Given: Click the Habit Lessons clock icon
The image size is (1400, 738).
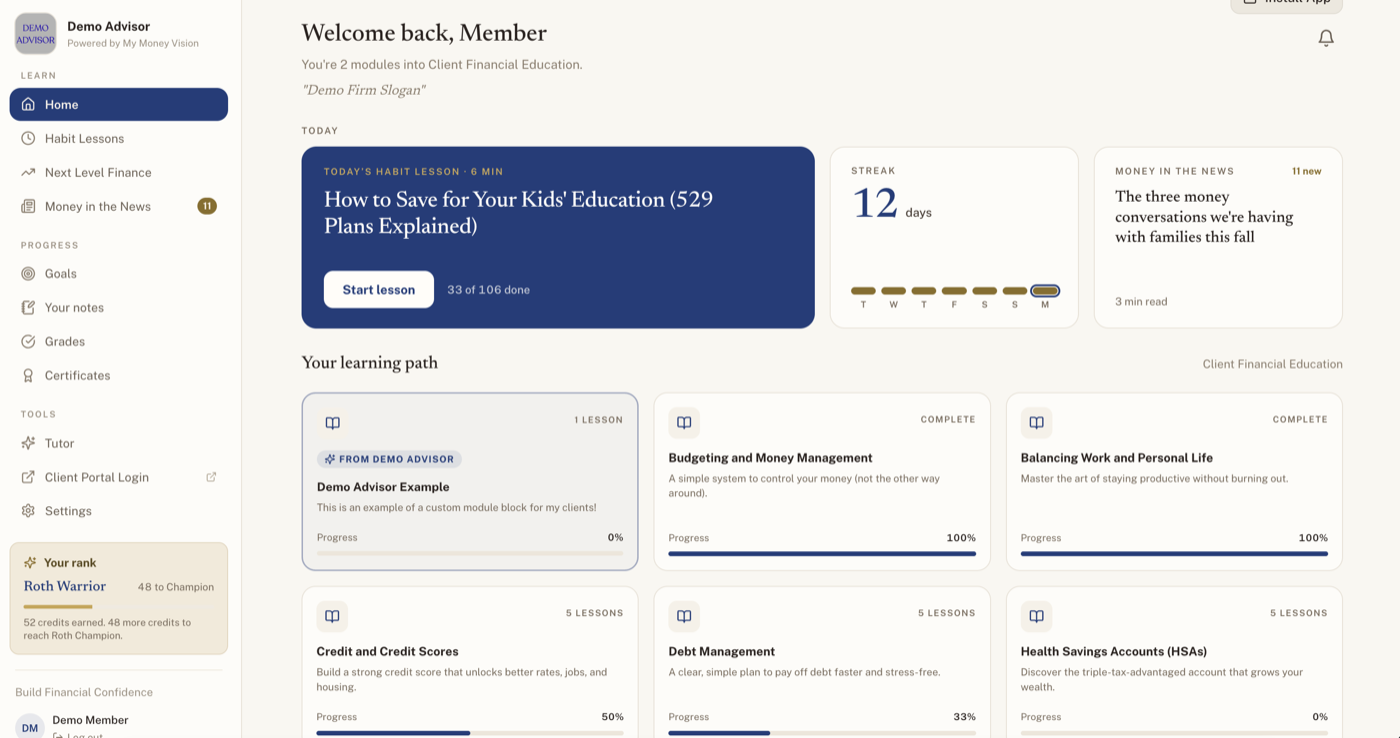Looking at the screenshot, I should (x=28, y=138).
